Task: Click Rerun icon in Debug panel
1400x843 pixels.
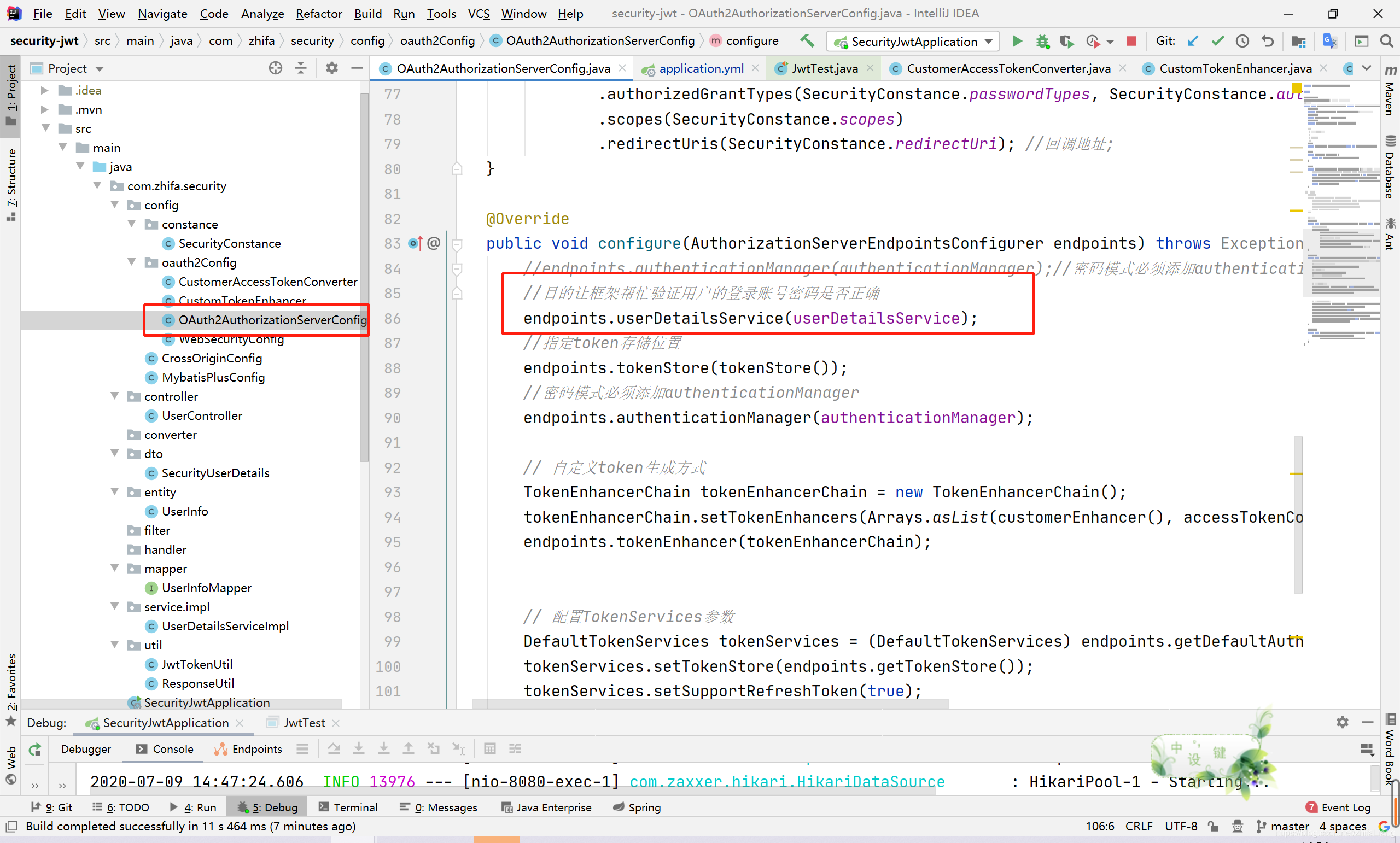Action: (35, 750)
